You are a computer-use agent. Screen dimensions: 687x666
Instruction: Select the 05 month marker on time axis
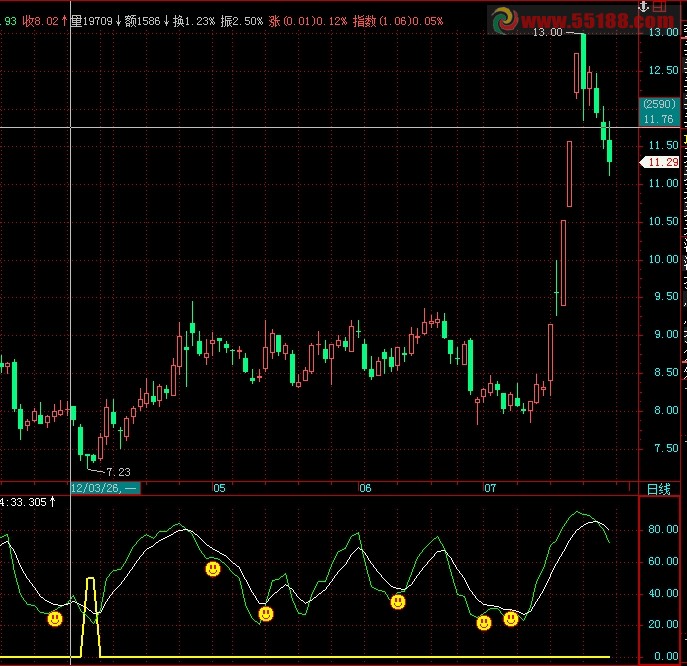click(x=219, y=488)
